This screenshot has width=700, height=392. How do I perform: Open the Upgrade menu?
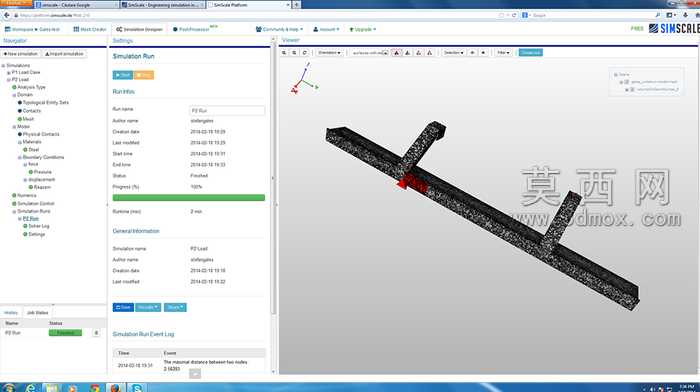pyautogui.click(x=362, y=29)
